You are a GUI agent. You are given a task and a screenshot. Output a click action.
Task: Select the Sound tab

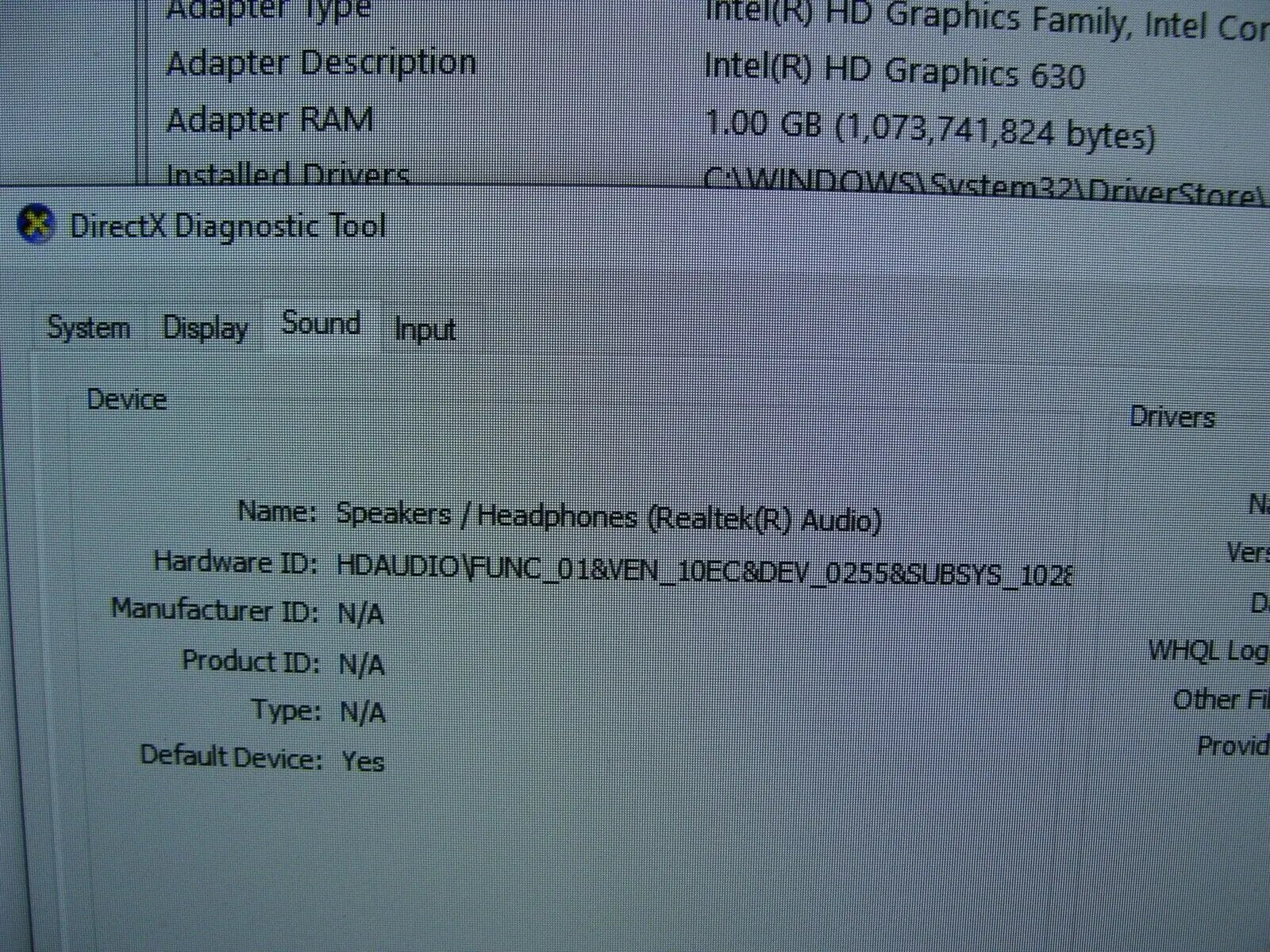[321, 324]
